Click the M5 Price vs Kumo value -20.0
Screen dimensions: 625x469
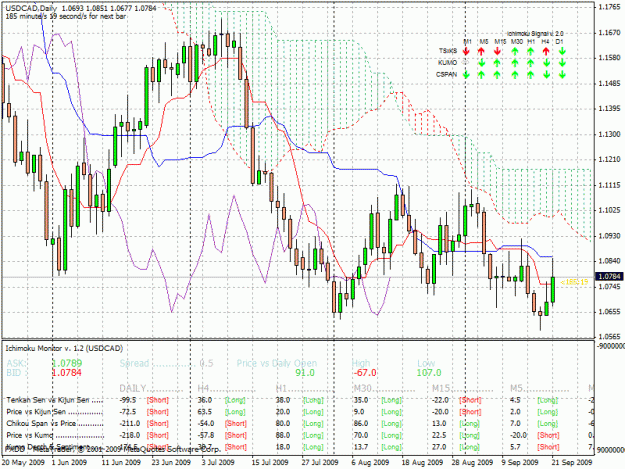519,435
